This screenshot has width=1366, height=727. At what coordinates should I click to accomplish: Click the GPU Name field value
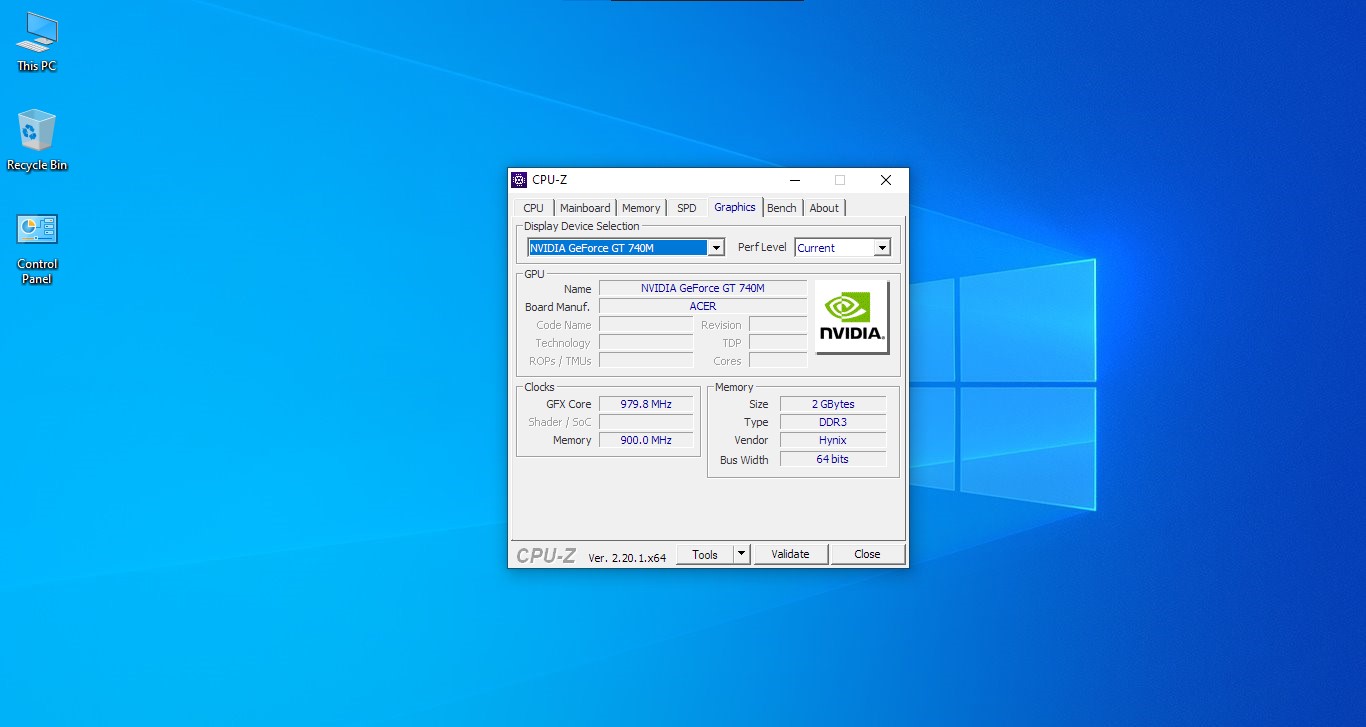pyautogui.click(x=703, y=288)
